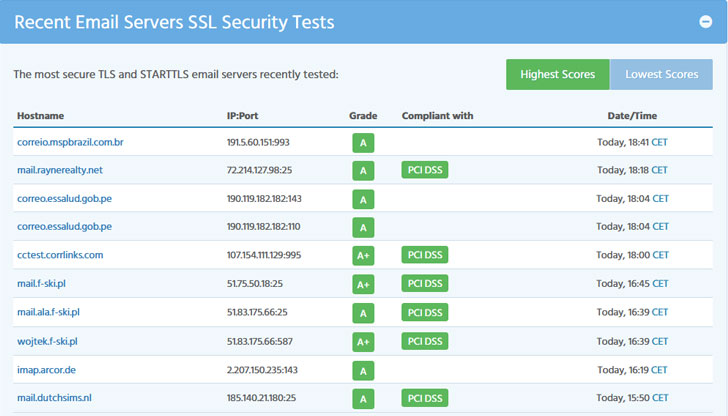
Task: Open the cctest.corrlinks.com test result
Action: click(60, 255)
